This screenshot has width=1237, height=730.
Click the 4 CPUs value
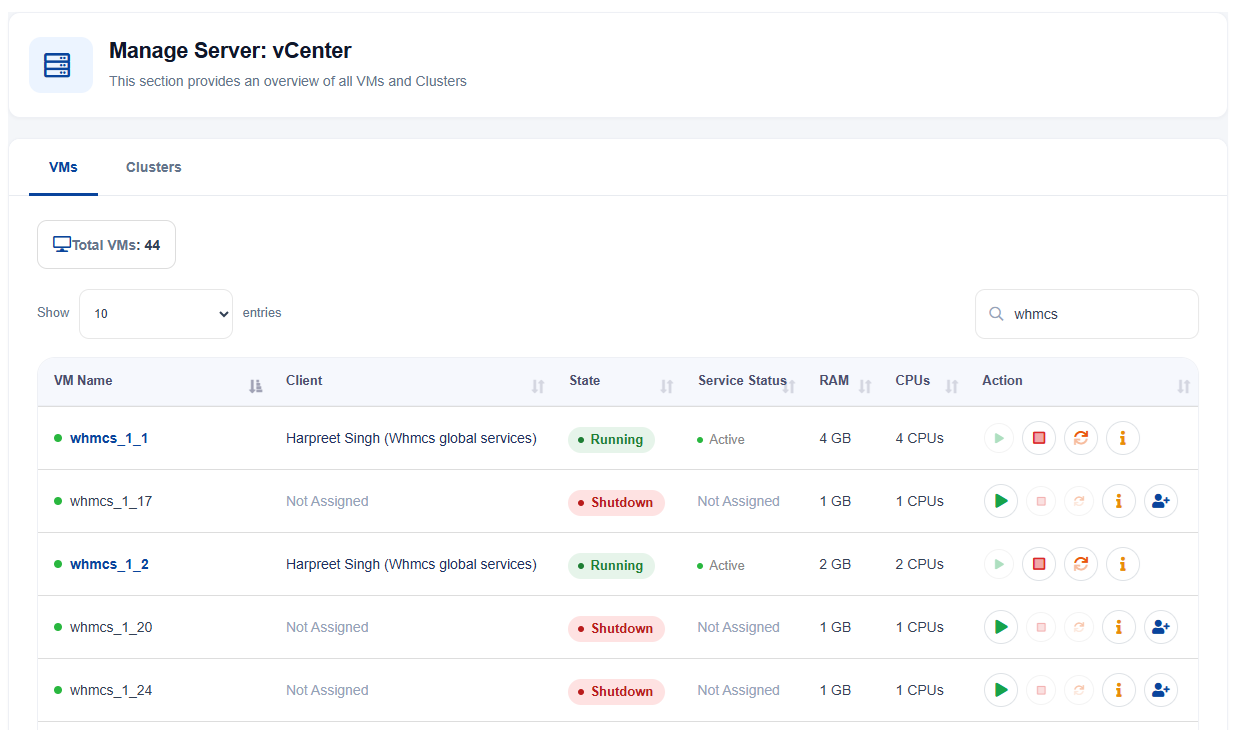[920, 438]
